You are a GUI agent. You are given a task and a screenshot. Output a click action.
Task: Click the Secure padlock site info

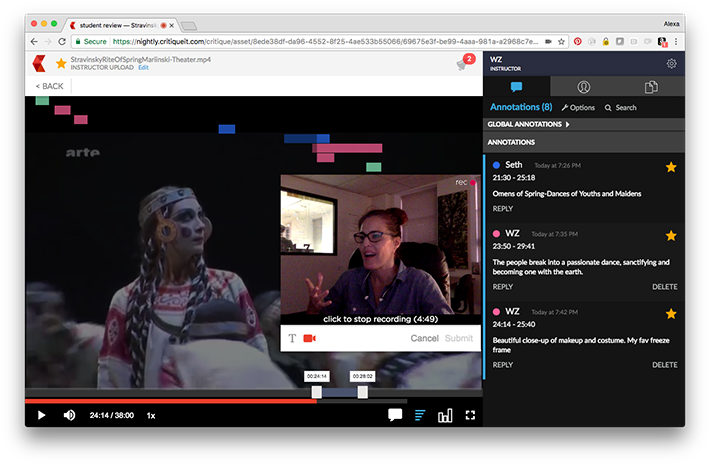[x=91, y=42]
